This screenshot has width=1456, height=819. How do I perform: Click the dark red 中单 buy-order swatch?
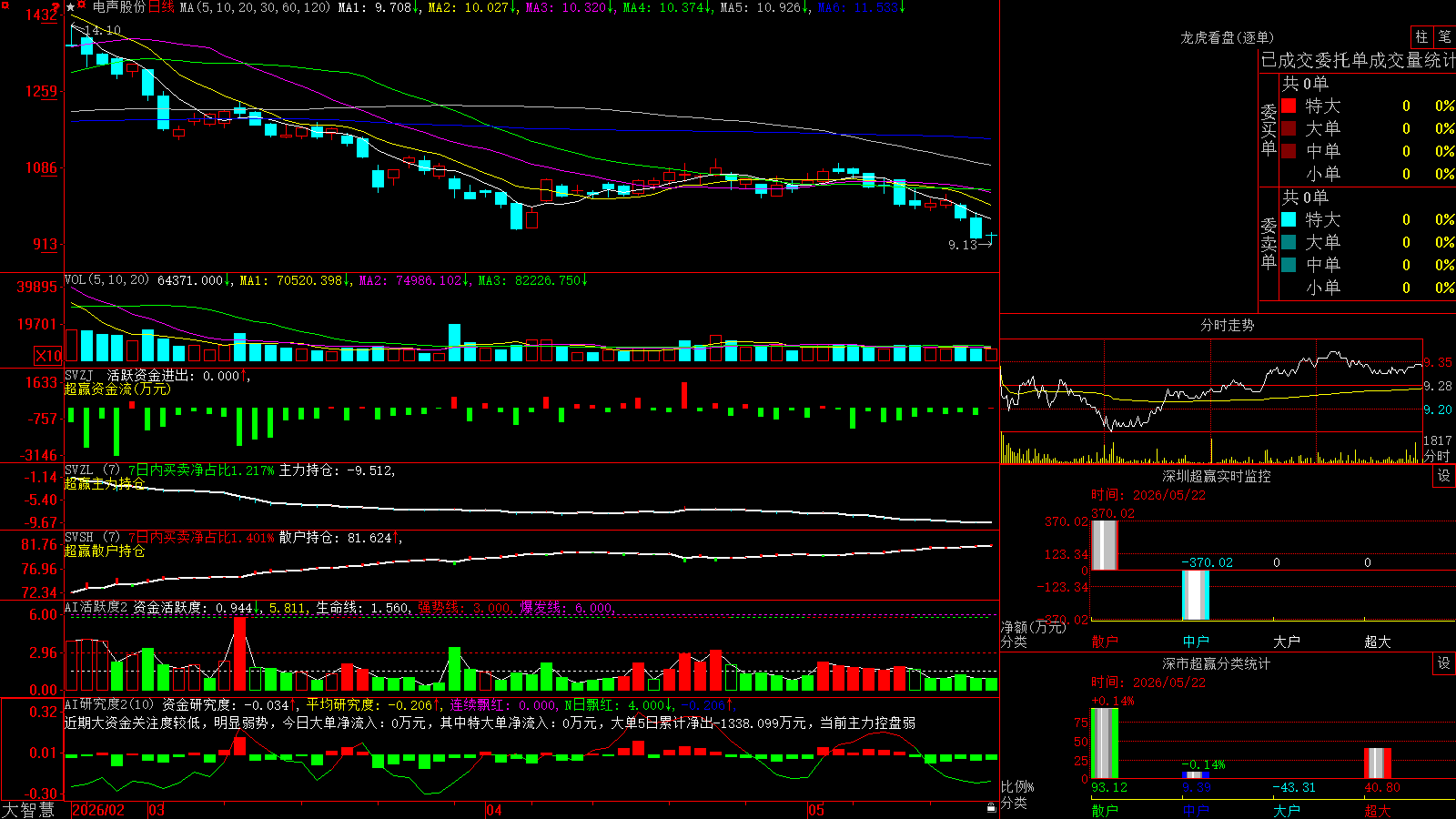(1289, 151)
